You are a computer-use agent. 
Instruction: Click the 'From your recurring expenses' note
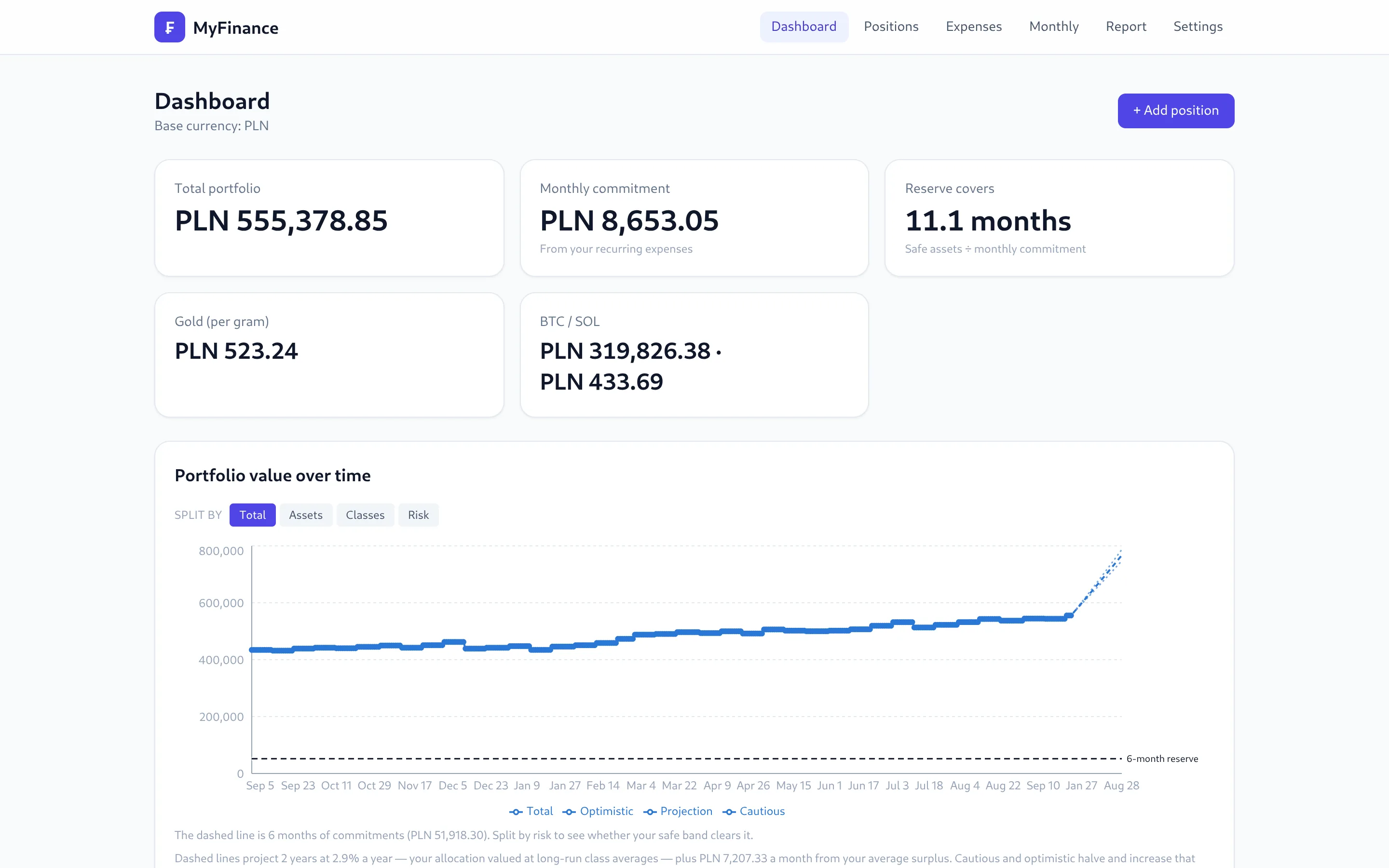[616, 248]
